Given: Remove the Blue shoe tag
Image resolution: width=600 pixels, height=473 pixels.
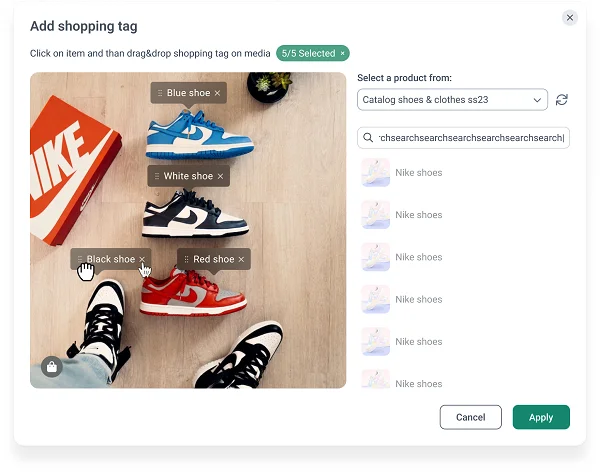Looking at the screenshot, I should pyautogui.click(x=218, y=93).
